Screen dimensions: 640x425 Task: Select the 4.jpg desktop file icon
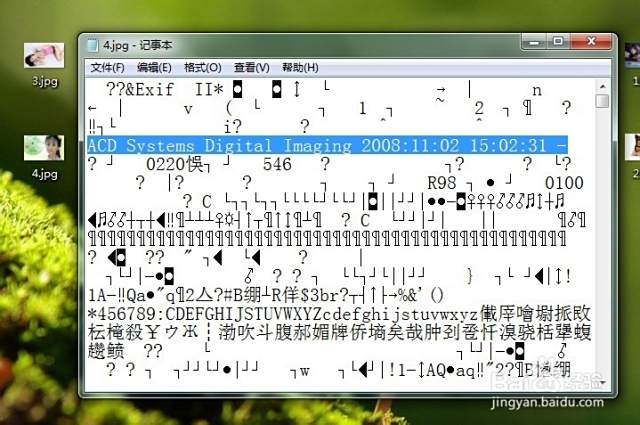[44, 148]
